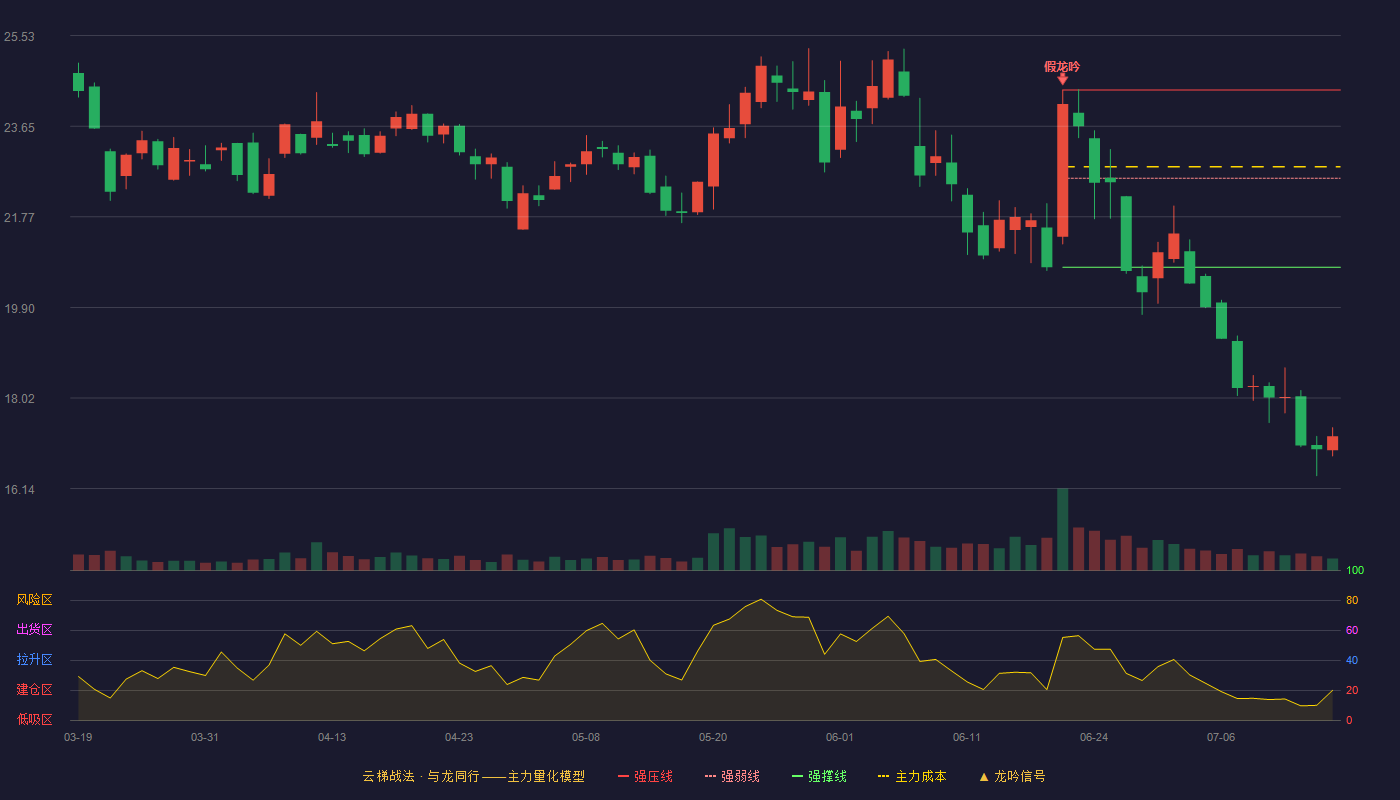Click the 云梯战法 与龙同行 主力量化模型 legend title
This screenshot has height=800, width=1400.
pos(473,776)
